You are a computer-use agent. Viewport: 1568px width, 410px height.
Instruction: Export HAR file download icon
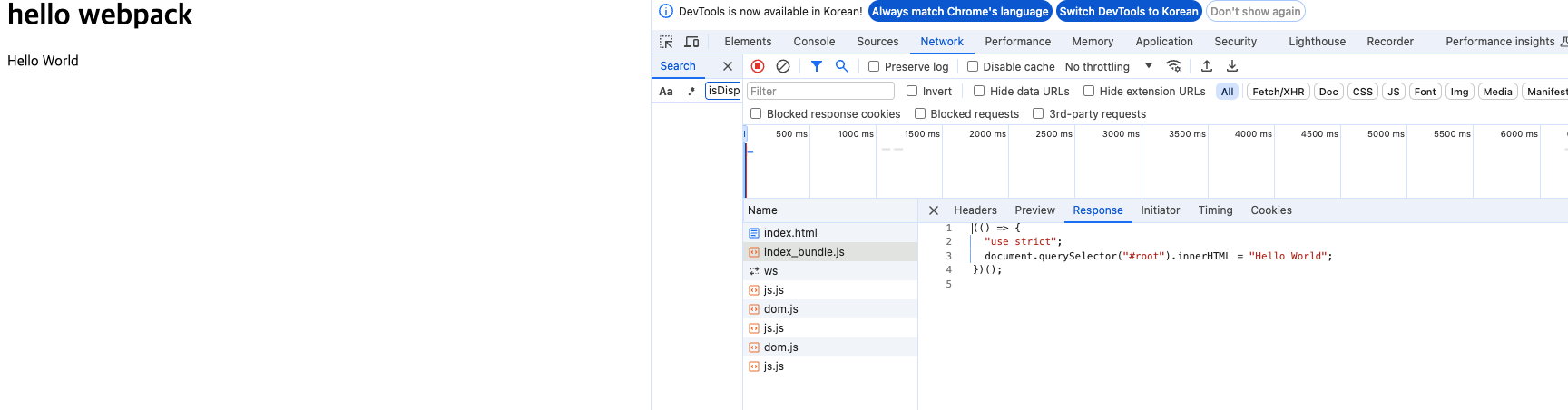point(1232,66)
